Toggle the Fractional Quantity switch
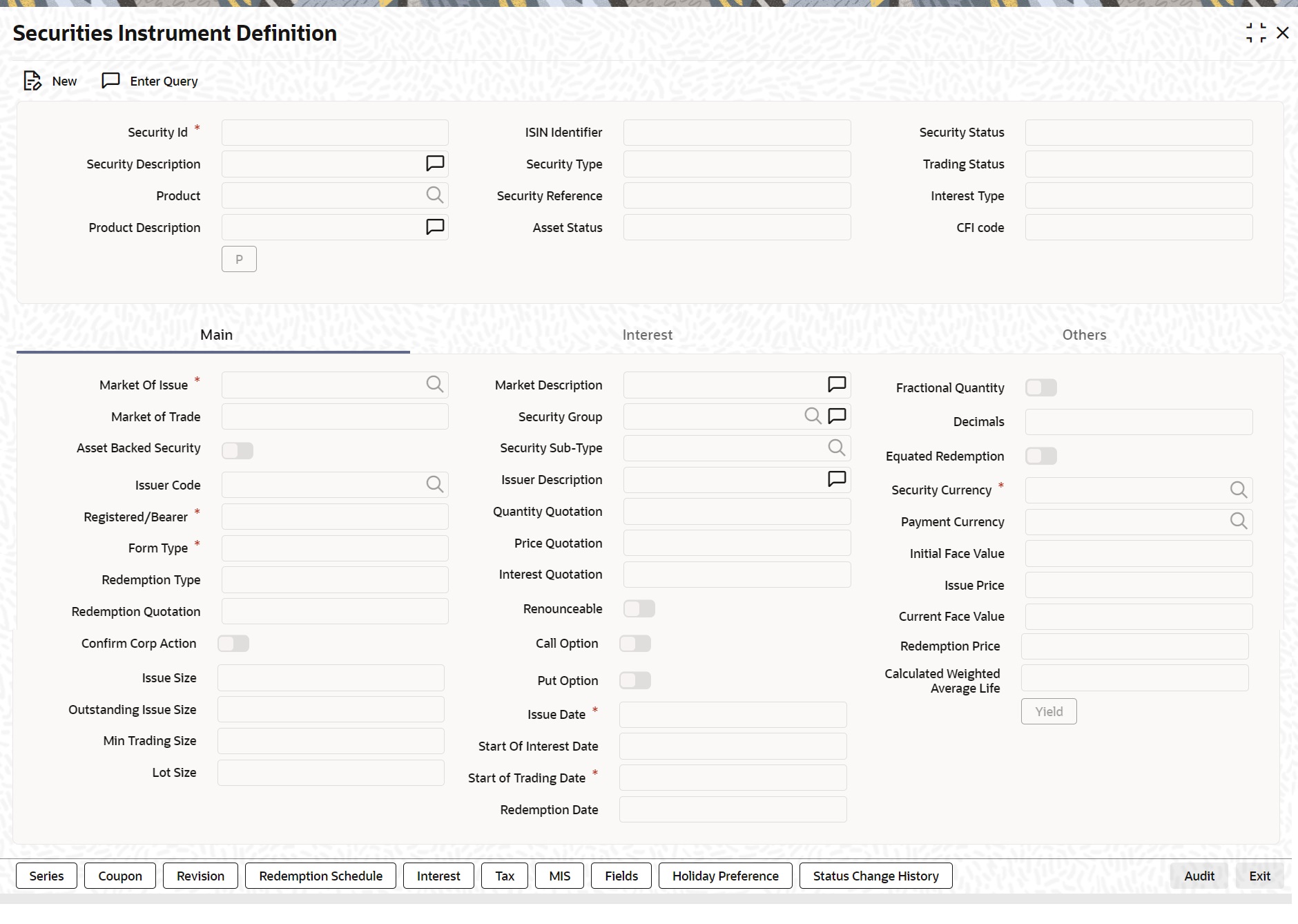The width and height of the screenshot is (1298, 924). pyautogui.click(x=1041, y=388)
